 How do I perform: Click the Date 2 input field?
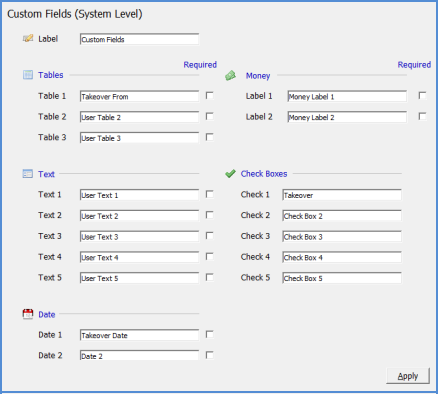(x=139, y=356)
